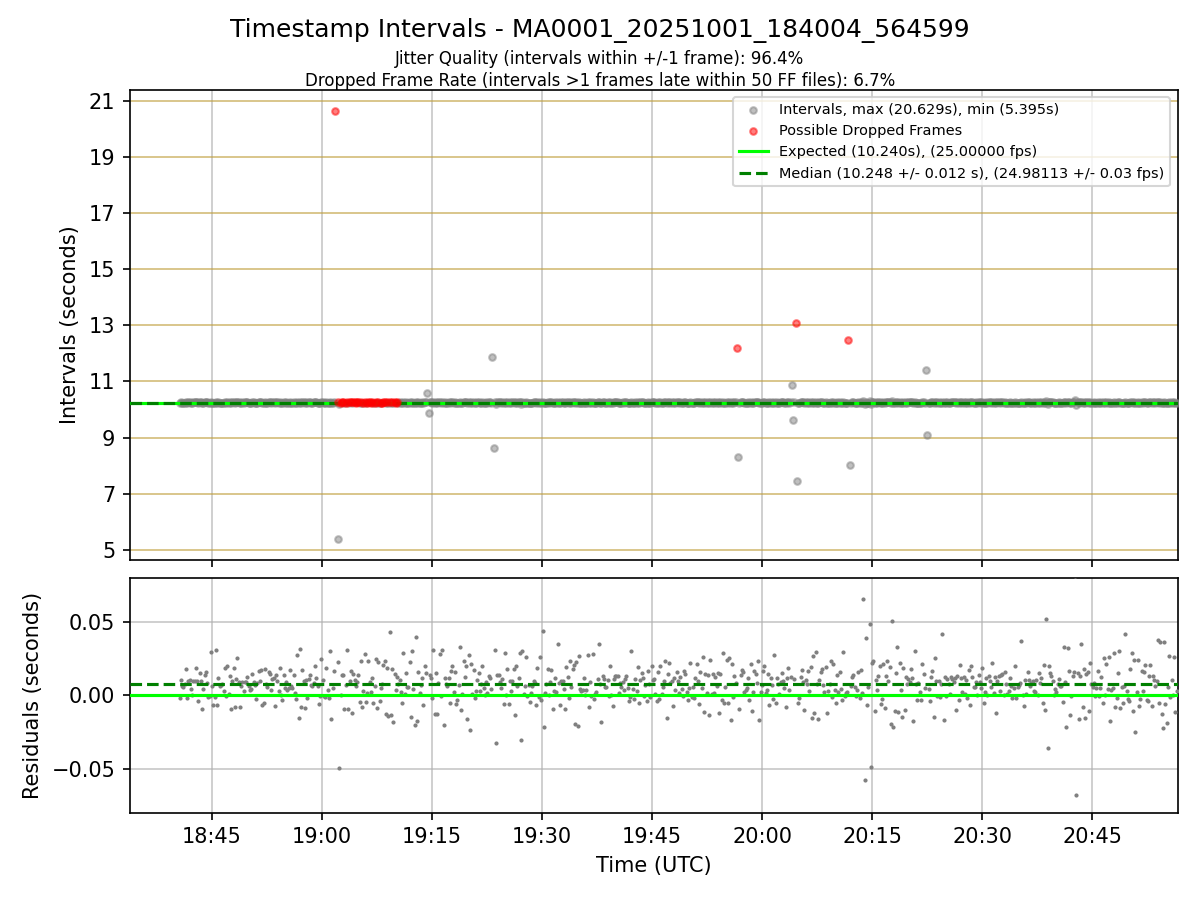
Task: Click the grey point near 8 seconds before 20:15
Action: [x=850, y=465]
